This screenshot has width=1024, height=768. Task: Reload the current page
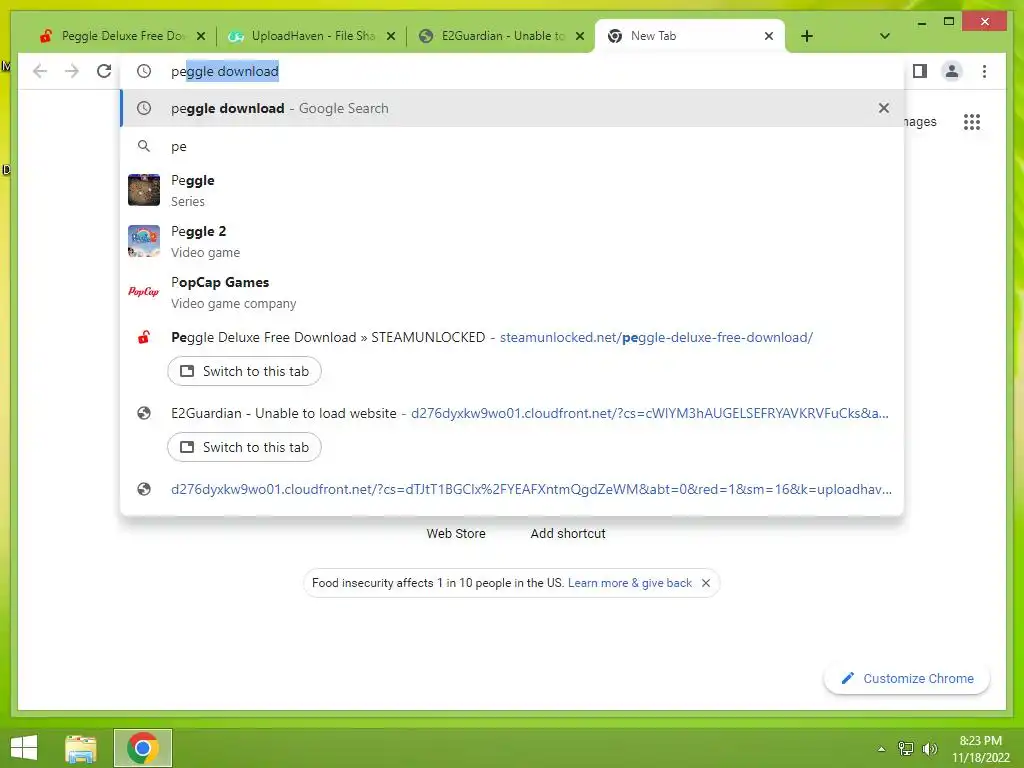click(x=104, y=71)
